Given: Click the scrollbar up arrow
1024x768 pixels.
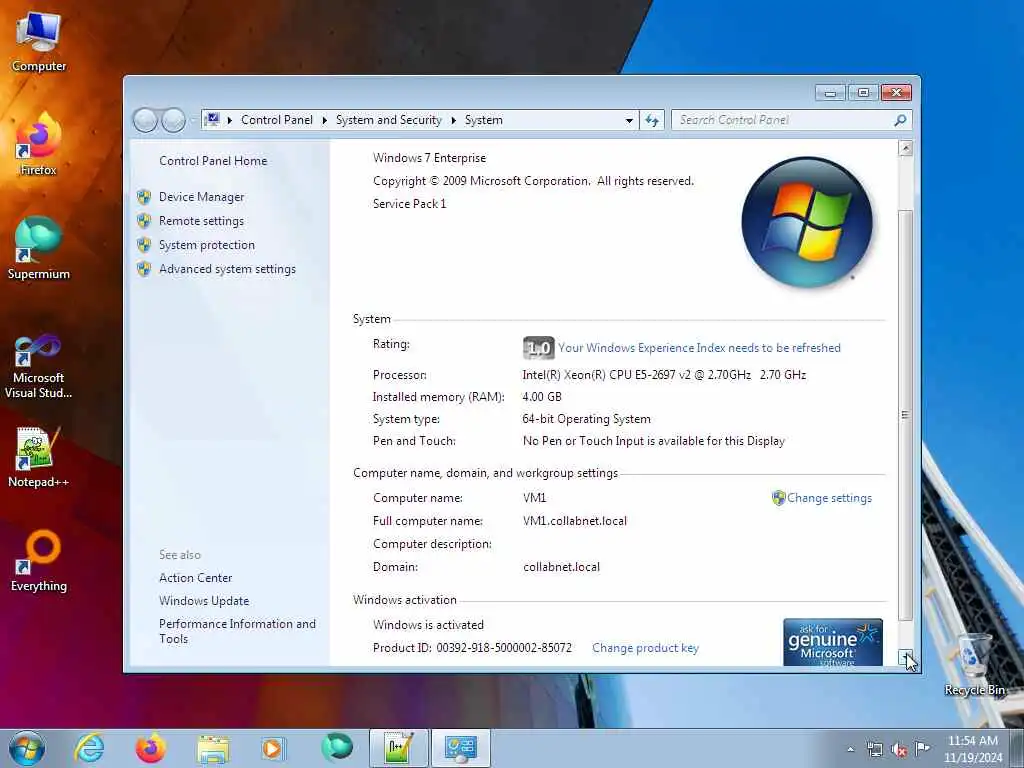Looking at the screenshot, I should click(905, 148).
